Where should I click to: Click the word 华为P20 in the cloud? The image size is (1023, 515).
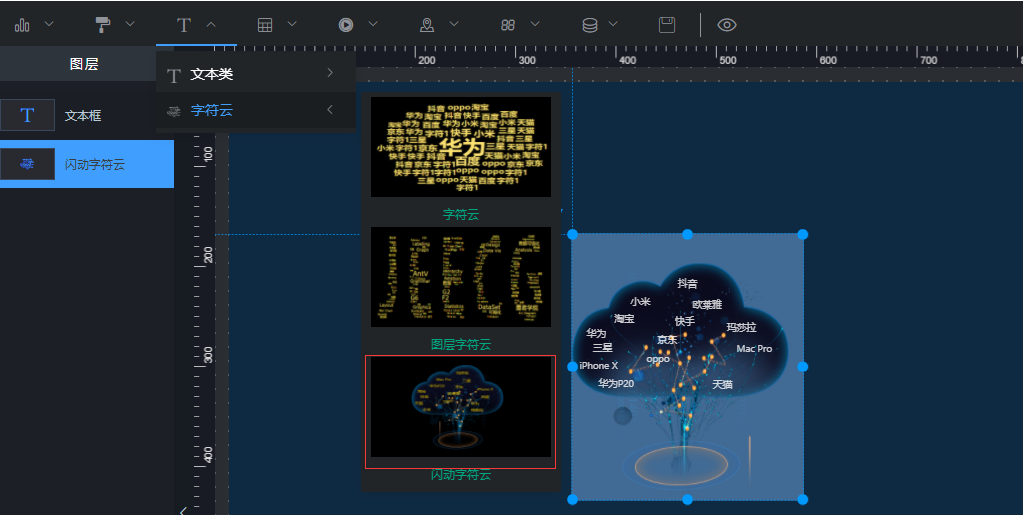pos(616,383)
